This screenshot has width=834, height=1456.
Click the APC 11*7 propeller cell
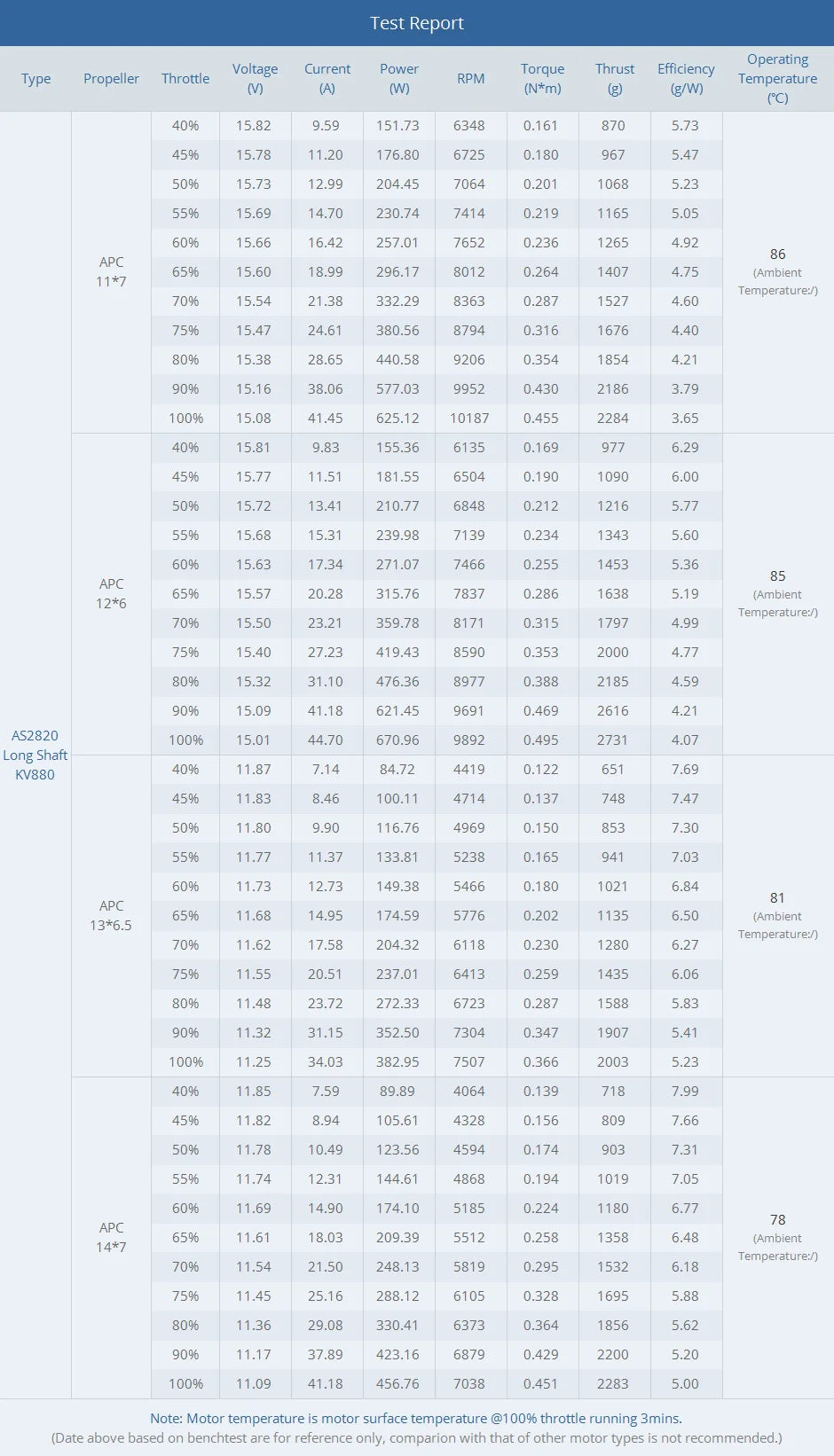(x=111, y=272)
